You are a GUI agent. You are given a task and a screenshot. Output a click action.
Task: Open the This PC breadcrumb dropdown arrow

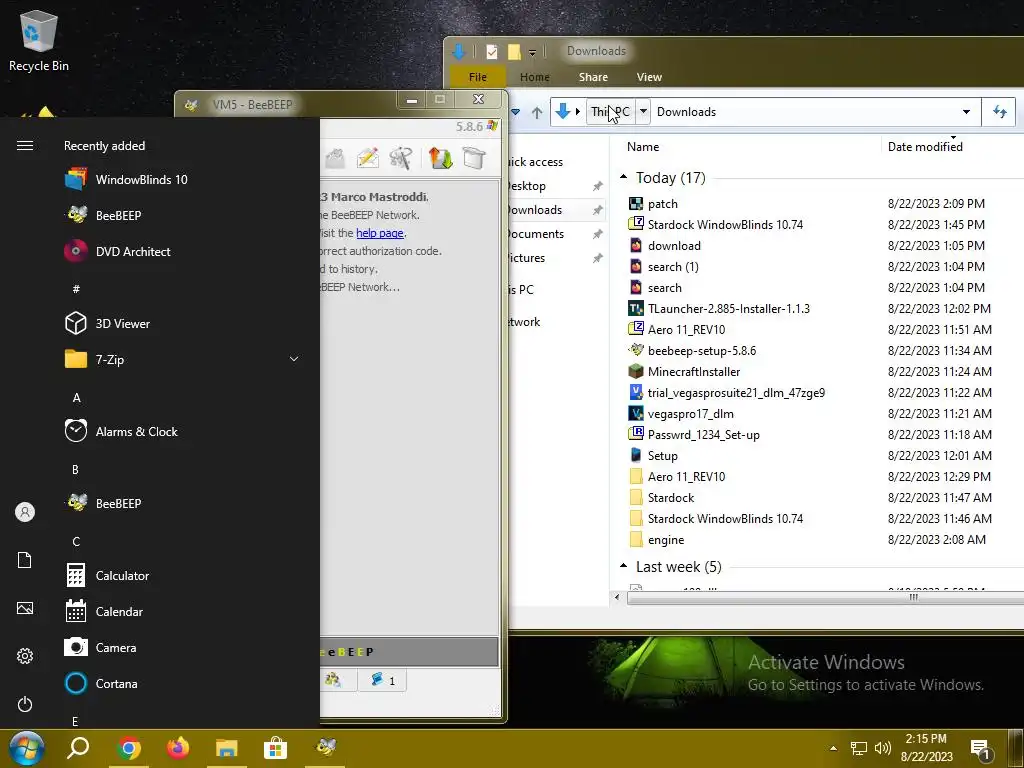pyautogui.click(x=643, y=112)
